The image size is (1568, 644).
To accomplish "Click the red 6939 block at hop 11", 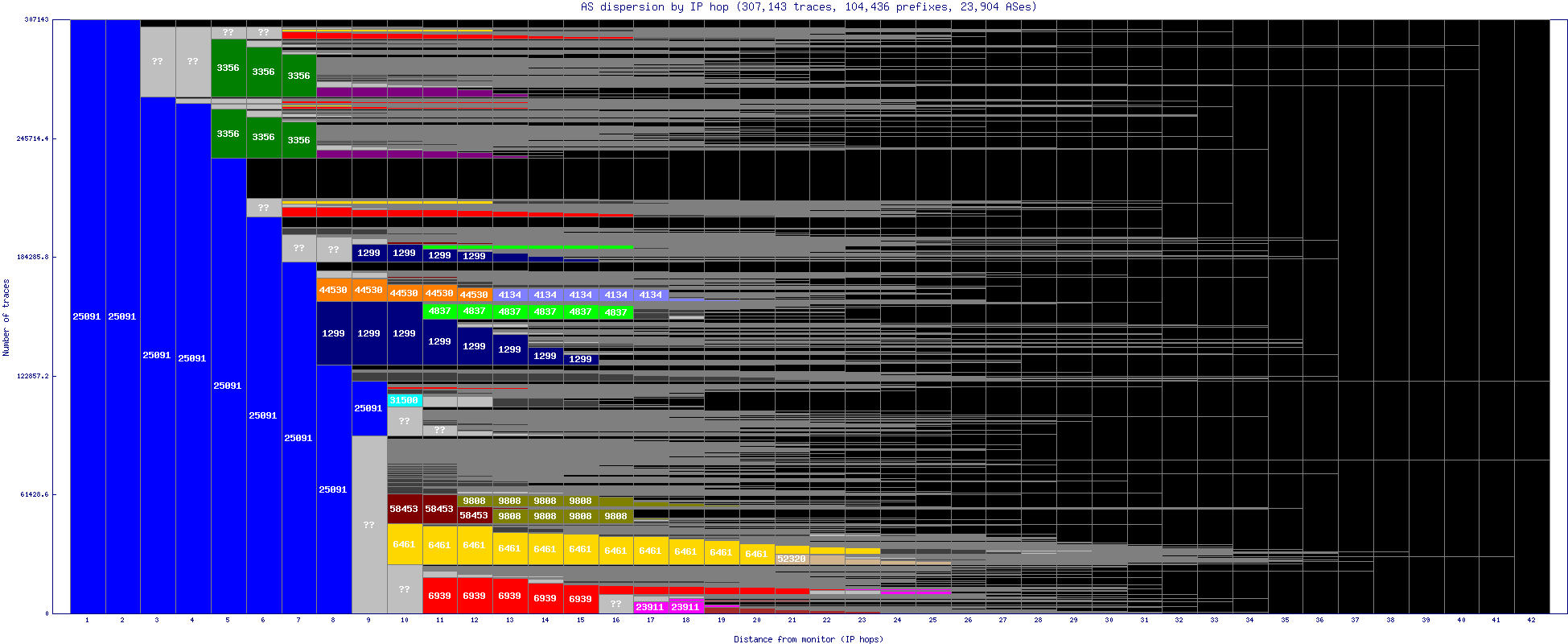I will point(440,596).
